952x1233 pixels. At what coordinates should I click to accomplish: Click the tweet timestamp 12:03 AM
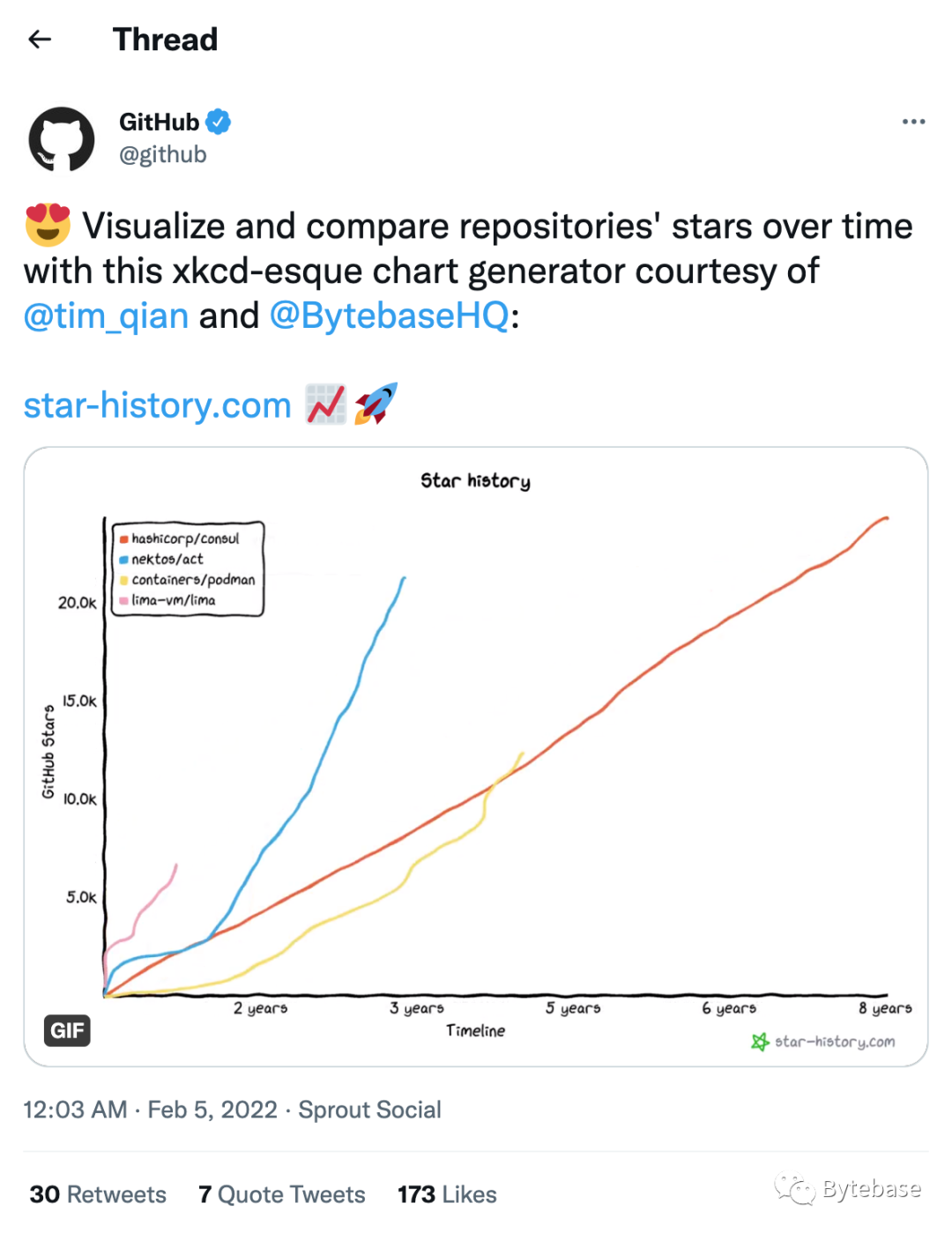75,1110
